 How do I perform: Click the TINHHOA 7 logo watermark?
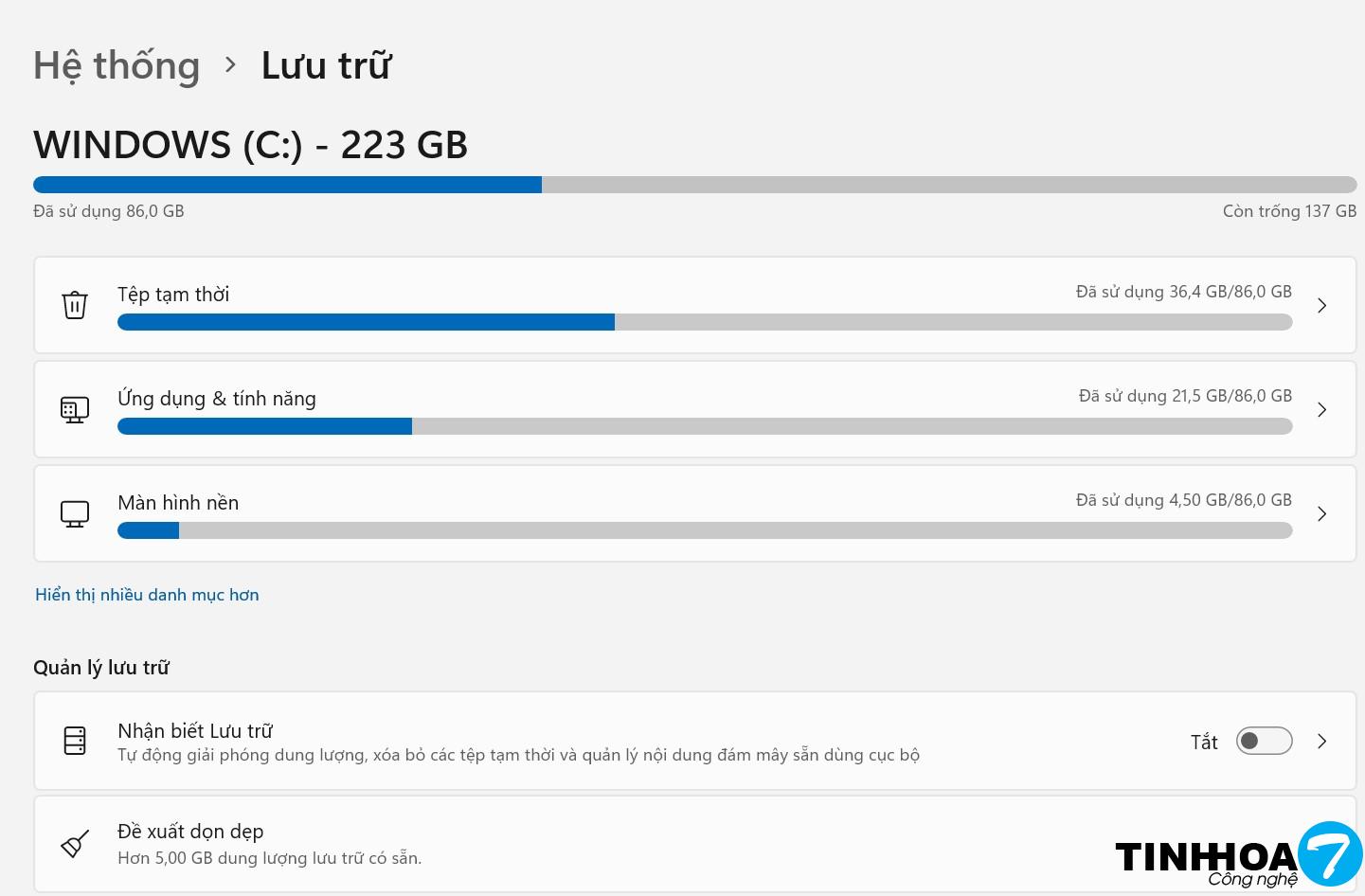(x=1237, y=856)
